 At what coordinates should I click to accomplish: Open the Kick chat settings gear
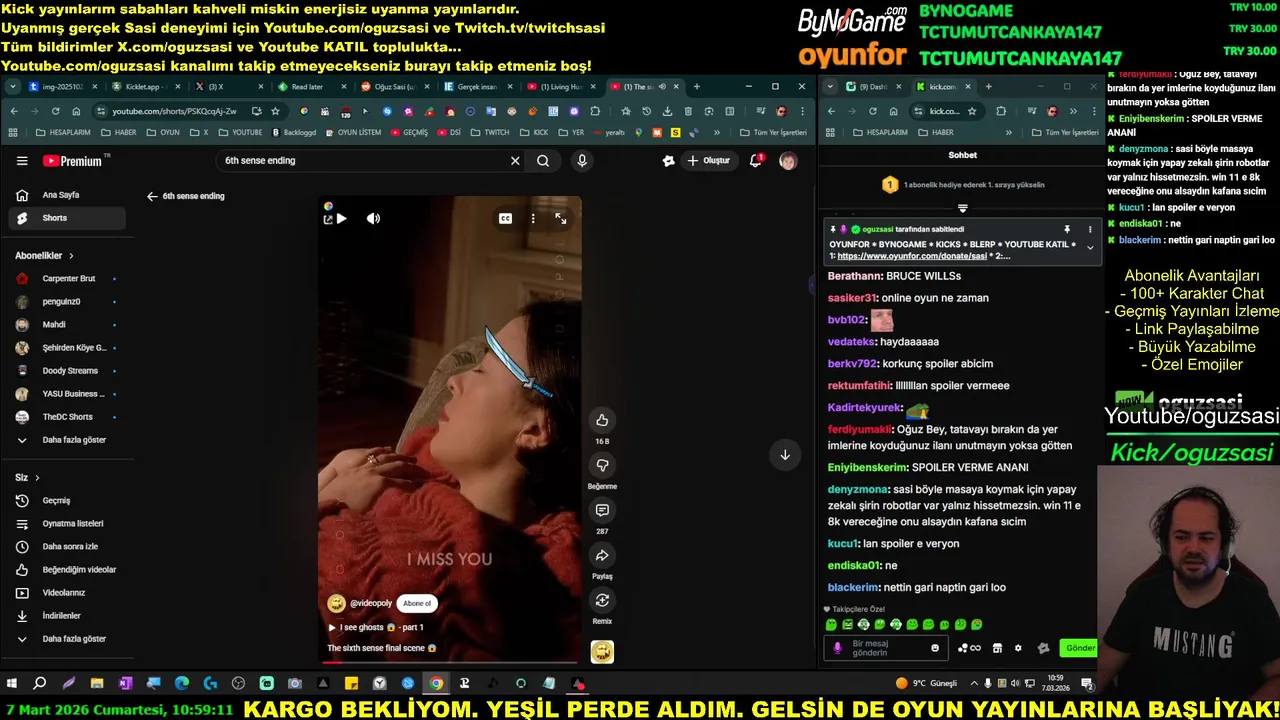[1018, 648]
